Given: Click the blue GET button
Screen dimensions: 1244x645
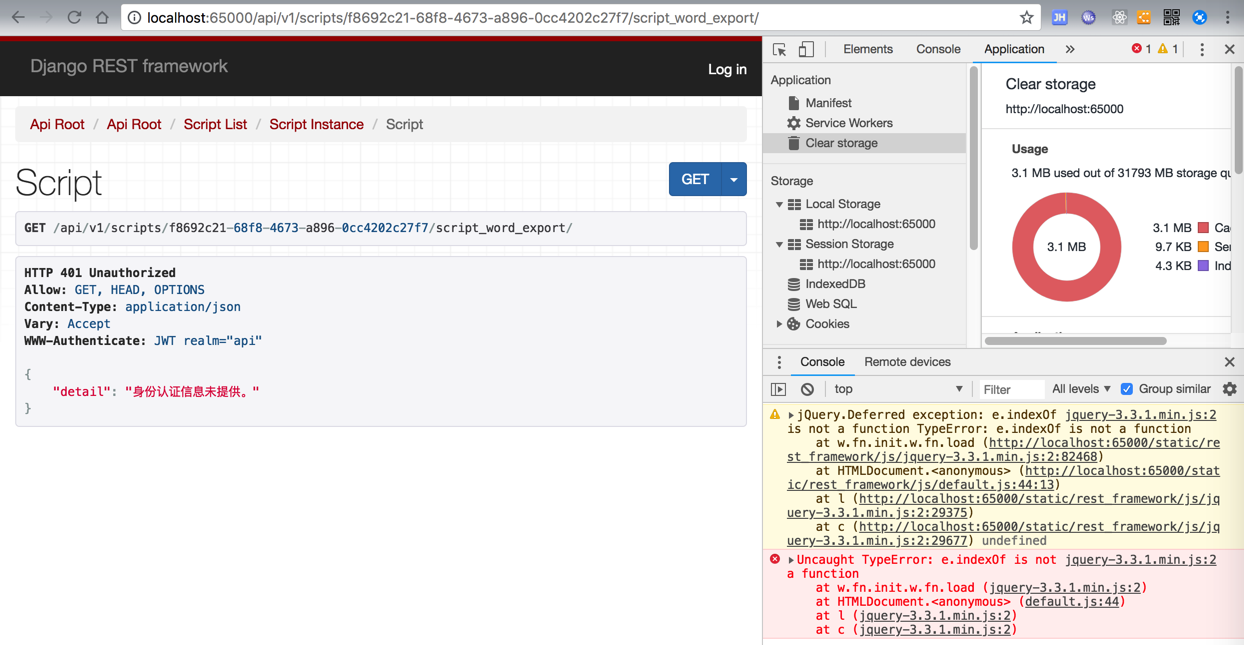Looking at the screenshot, I should point(695,179).
